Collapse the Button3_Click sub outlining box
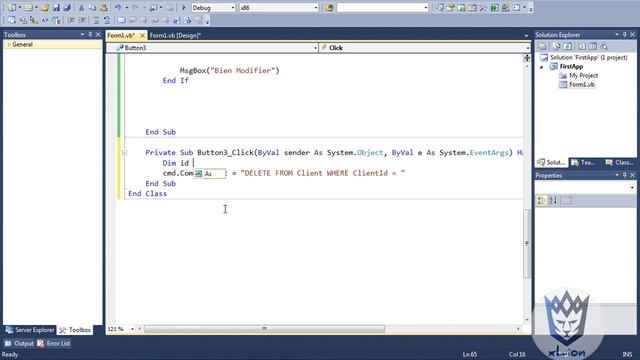The width and height of the screenshot is (640, 360). (x=124, y=153)
